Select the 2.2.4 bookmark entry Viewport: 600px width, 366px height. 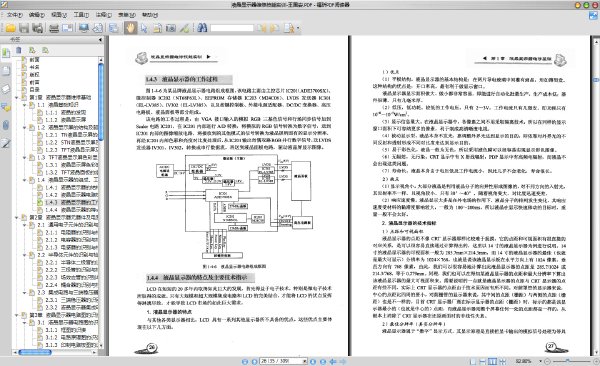72,285
